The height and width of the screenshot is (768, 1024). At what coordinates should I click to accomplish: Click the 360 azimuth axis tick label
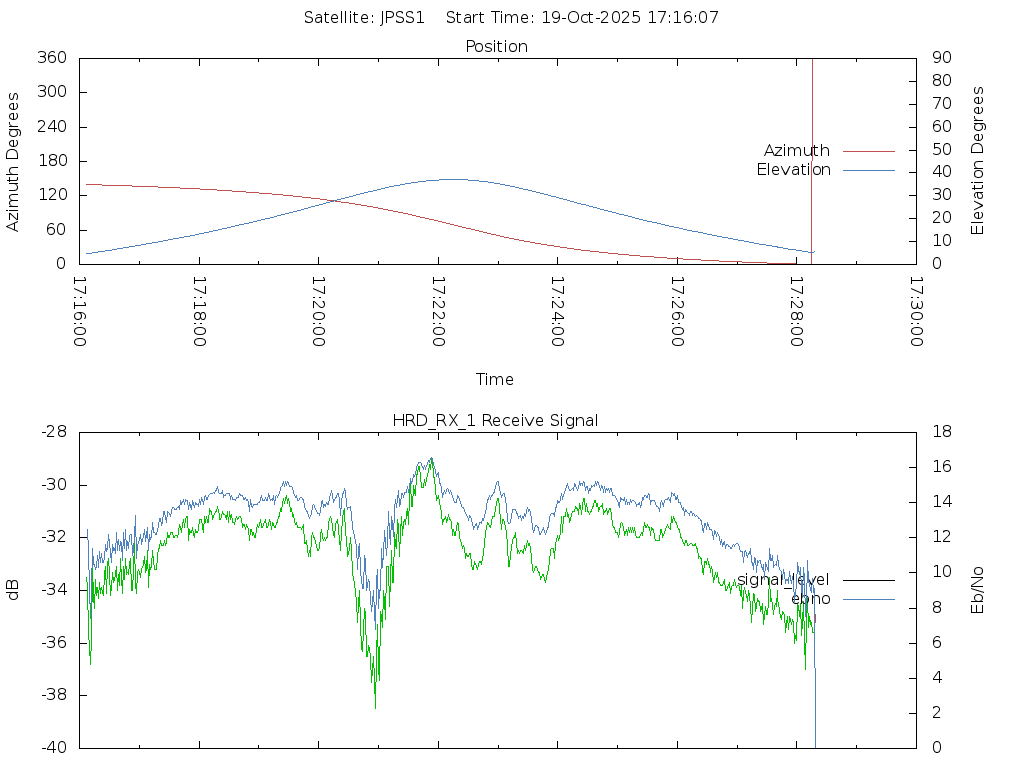pyautogui.click(x=51, y=58)
